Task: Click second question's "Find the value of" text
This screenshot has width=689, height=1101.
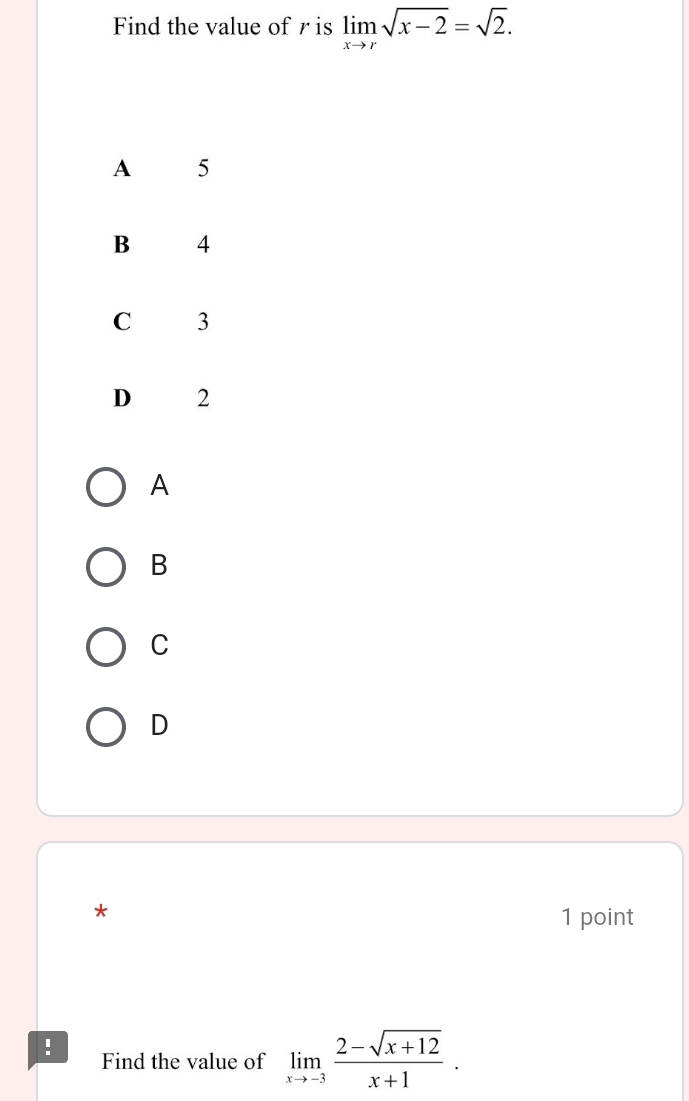Action: [x=183, y=1061]
